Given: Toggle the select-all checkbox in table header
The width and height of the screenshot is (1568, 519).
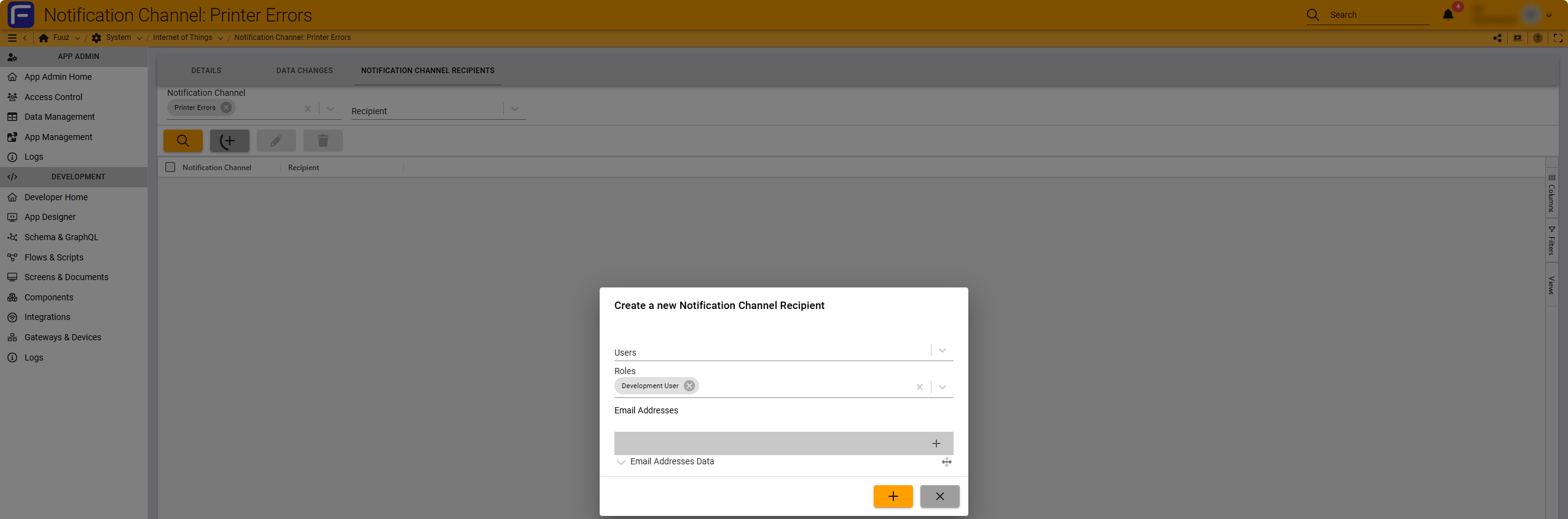Looking at the screenshot, I should (x=171, y=167).
